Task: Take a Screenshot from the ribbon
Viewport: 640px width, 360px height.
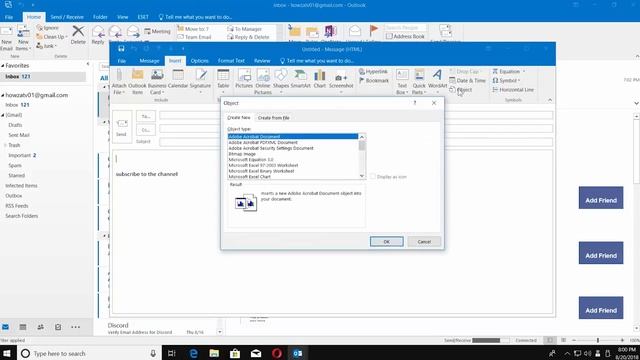Action: (341, 82)
